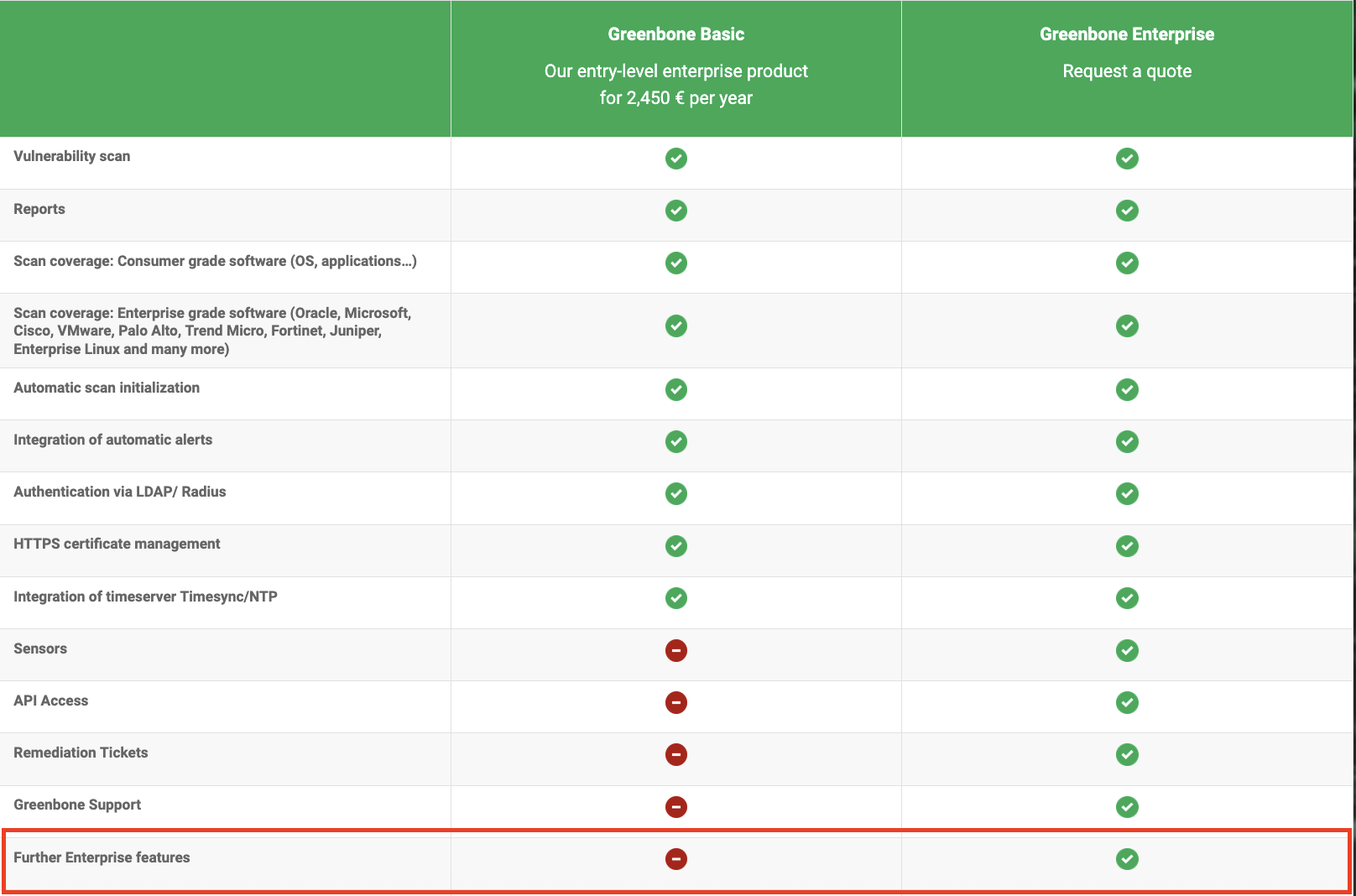Click the Basic checkmark for HTTPS certificate management

point(675,546)
